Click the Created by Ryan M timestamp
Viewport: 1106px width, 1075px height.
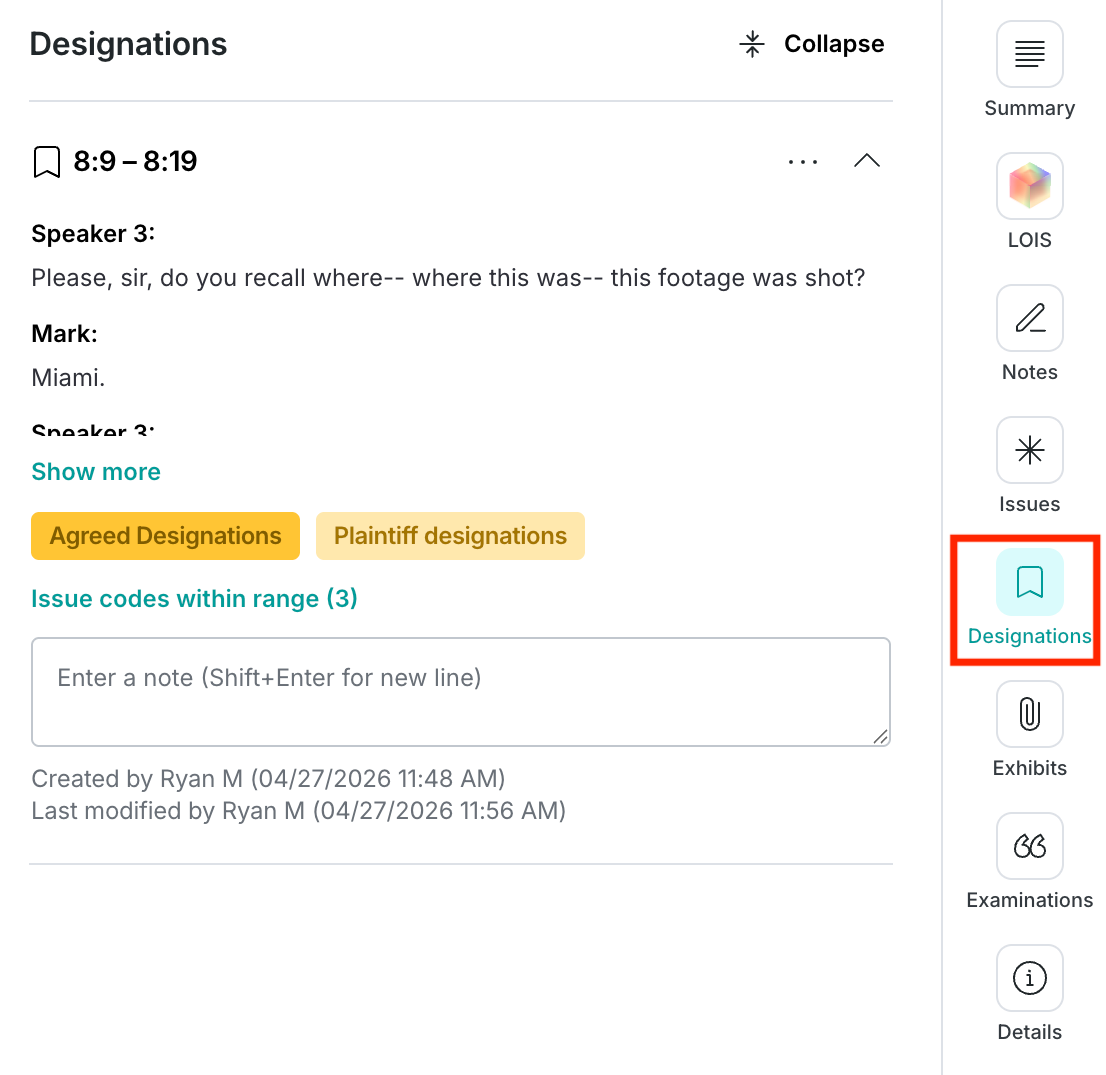[268, 779]
